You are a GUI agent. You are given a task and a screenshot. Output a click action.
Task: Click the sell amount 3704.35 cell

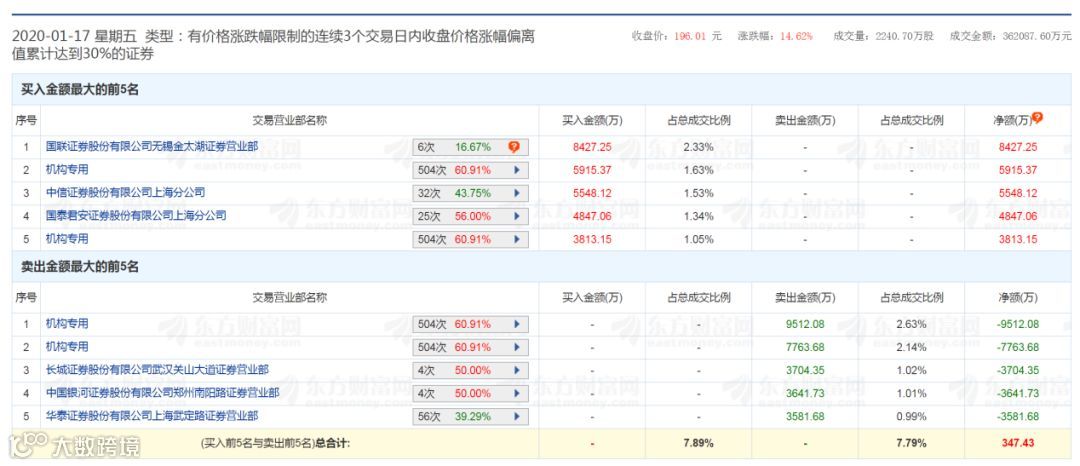[804, 371]
